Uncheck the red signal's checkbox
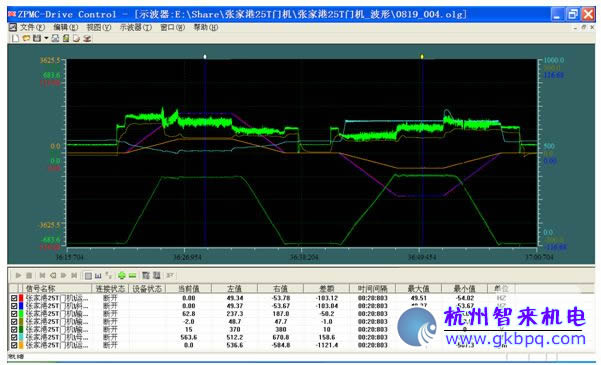The image size is (601, 365). (x=14, y=298)
